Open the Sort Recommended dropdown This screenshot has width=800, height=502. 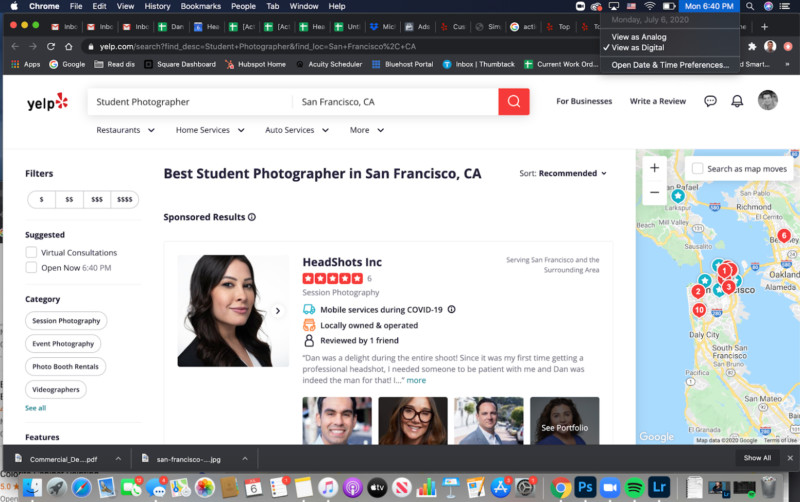coord(563,173)
